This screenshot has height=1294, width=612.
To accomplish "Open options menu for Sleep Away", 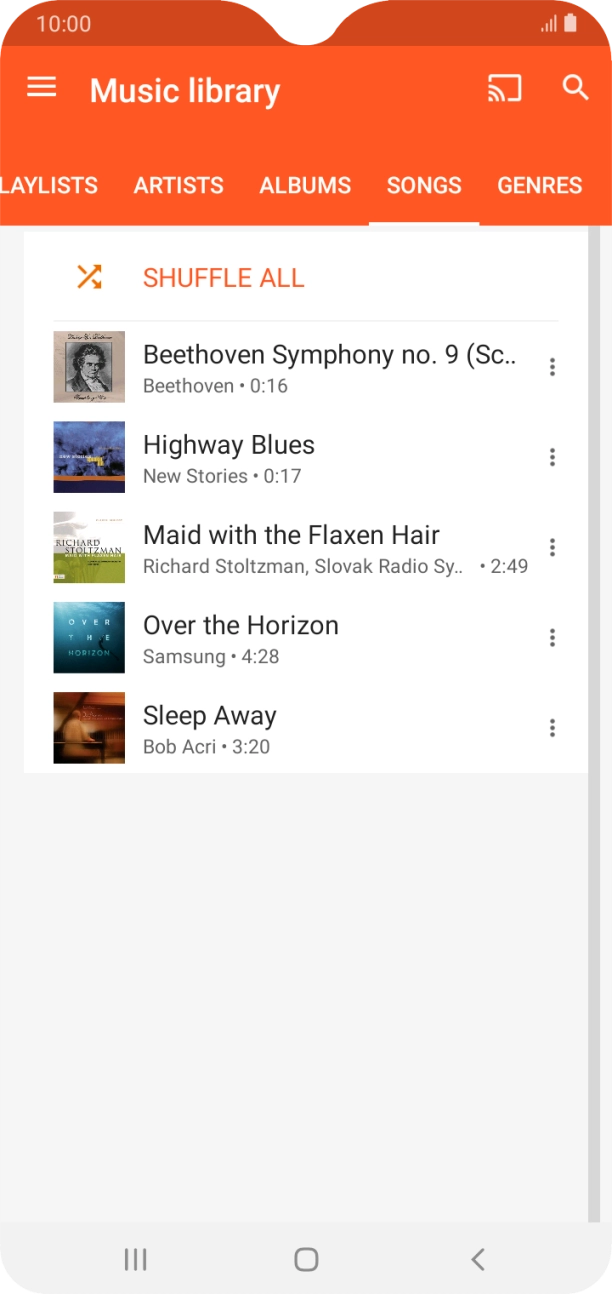I will 551,727.
